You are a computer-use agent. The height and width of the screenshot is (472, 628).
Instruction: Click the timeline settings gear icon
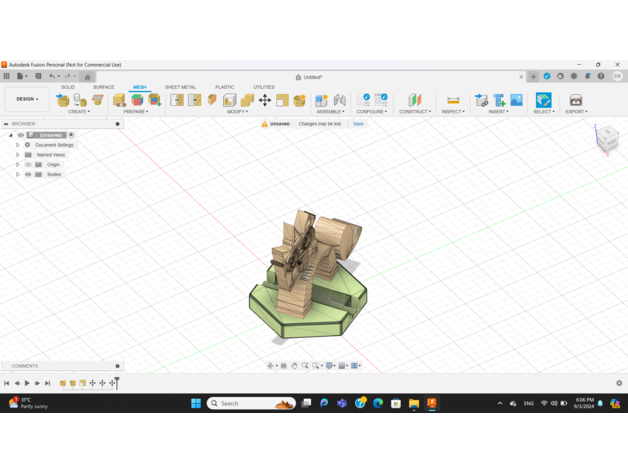coord(619,383)
